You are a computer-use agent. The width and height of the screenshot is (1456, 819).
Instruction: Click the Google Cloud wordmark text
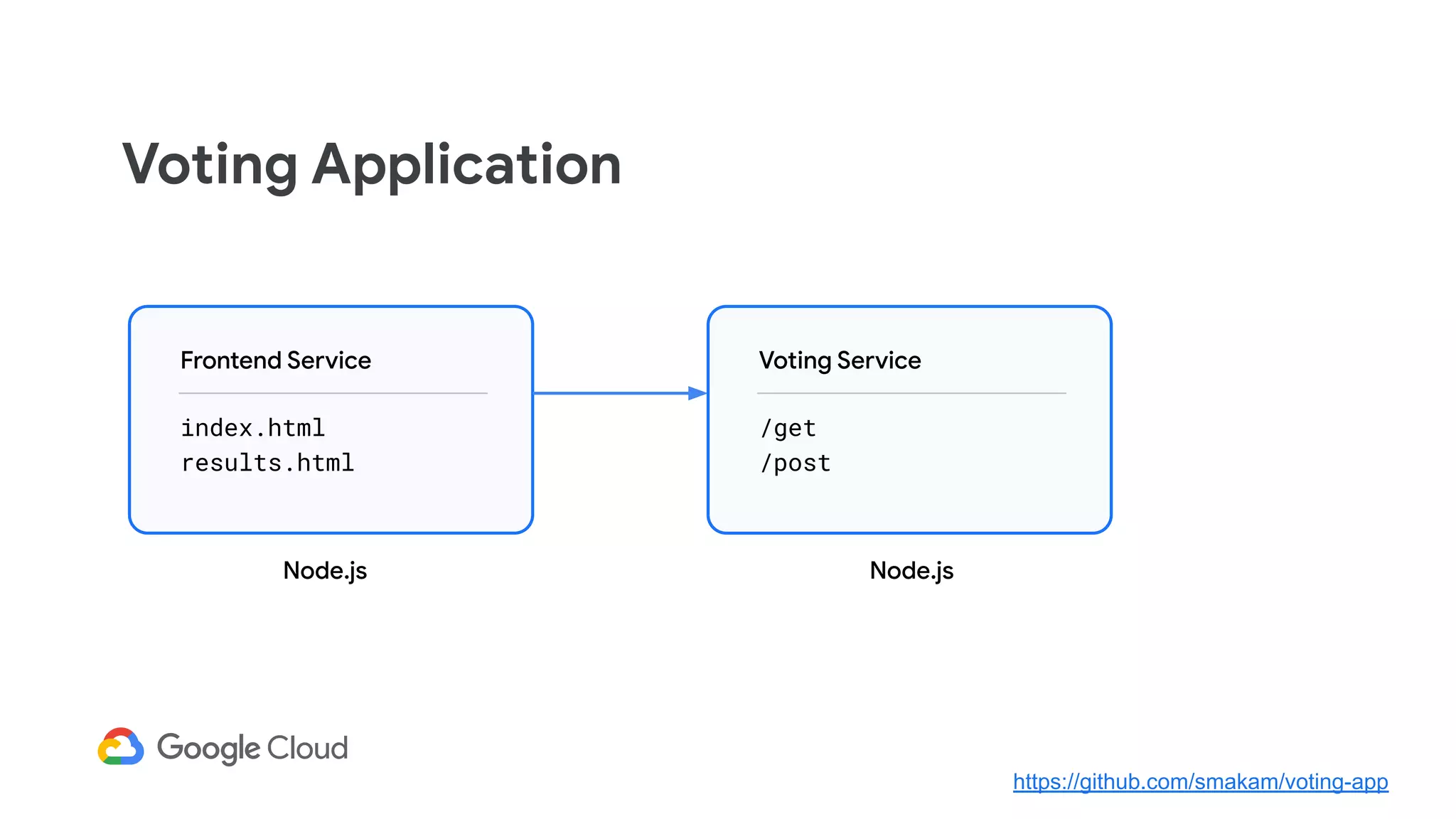252,748
